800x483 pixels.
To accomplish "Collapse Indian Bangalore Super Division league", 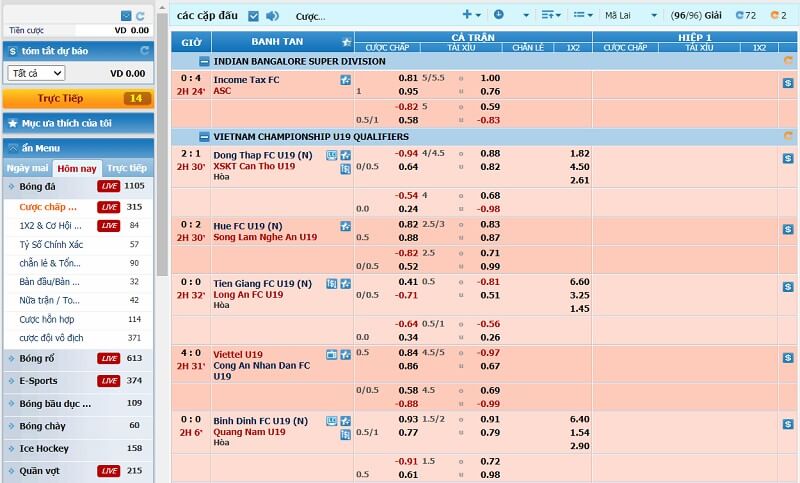I will (x=204, y=62).
